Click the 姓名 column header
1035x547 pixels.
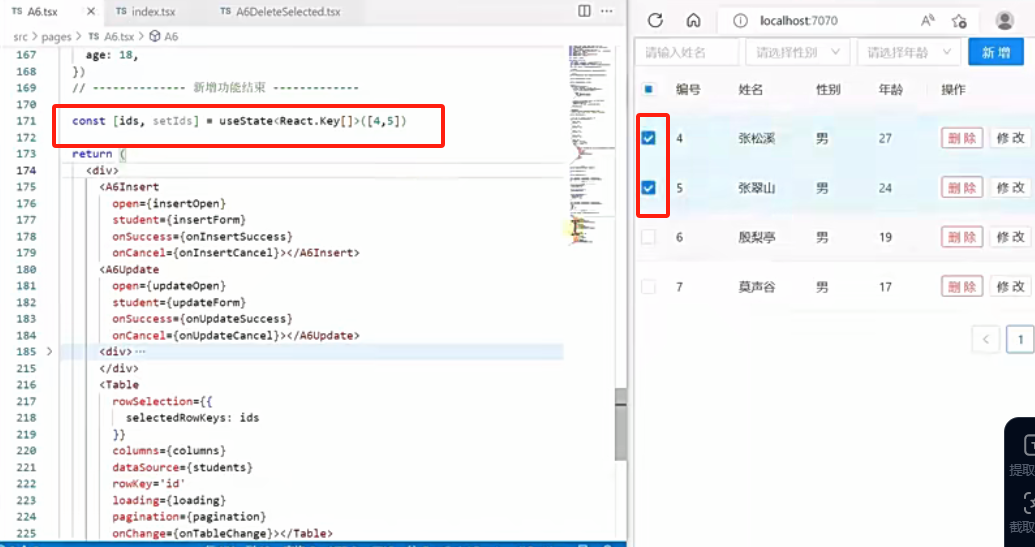[751, 90]
